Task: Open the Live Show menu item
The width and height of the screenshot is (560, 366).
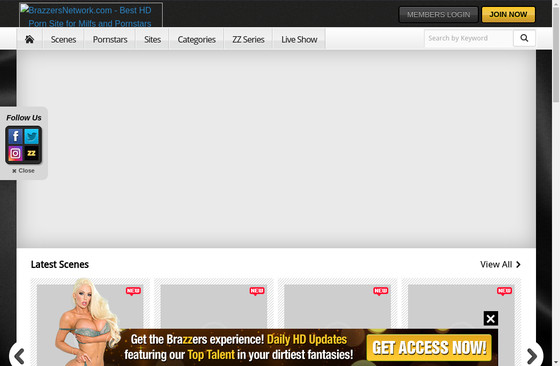Action: [299, 39]
